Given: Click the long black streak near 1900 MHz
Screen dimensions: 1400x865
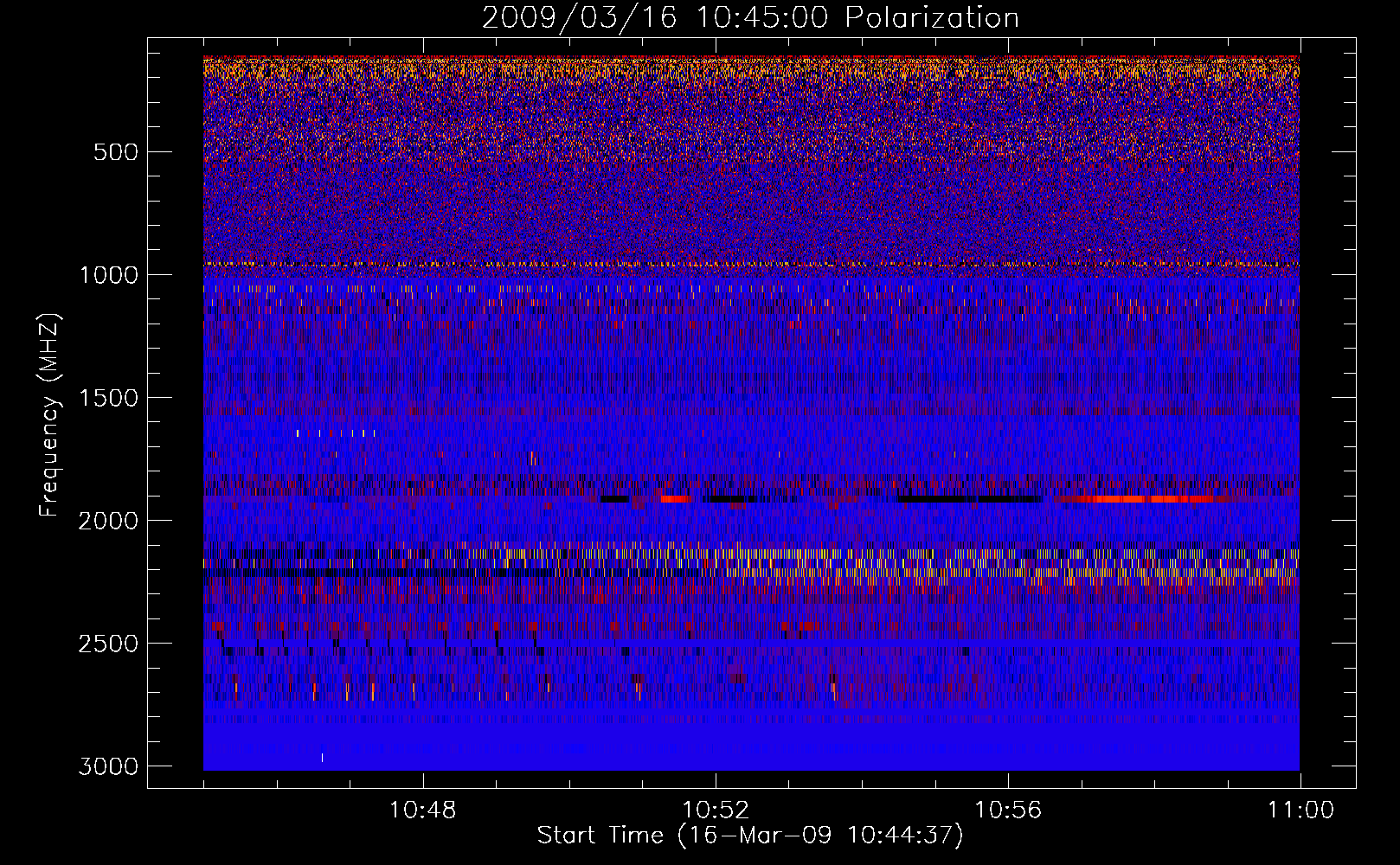Looking at the screenshot, I should (x=970, y=499).
